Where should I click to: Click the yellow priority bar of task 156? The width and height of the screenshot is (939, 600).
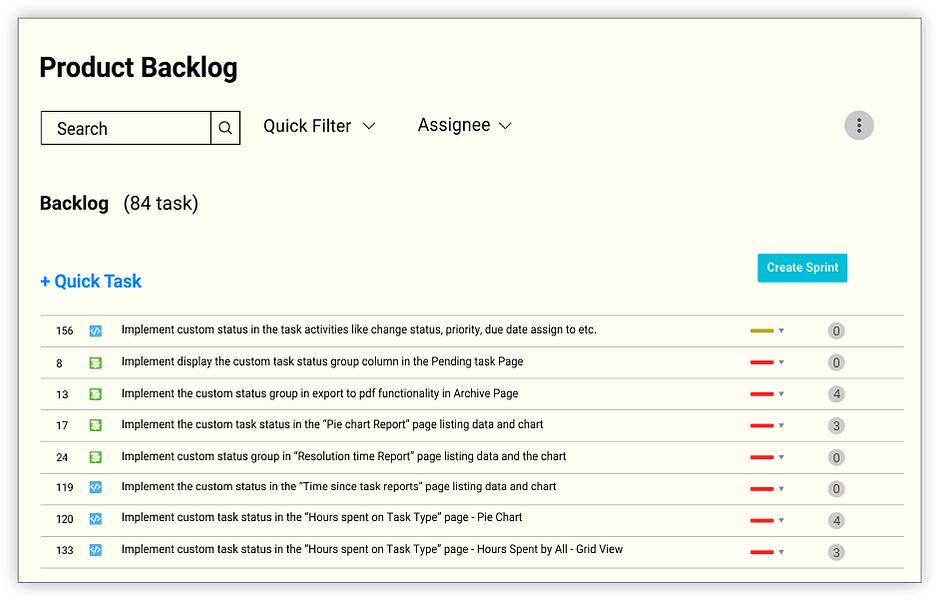coord(762,331)
